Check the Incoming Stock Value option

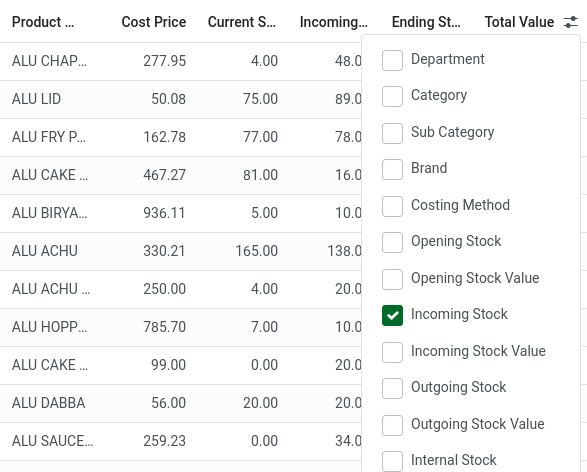click(392, 352)
